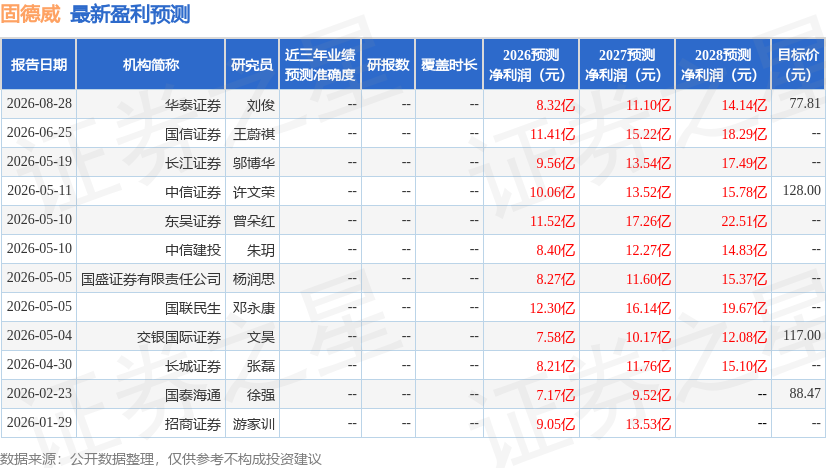Viewport: 826px width, 468px height.
Task: Click the 2026预测净利润 column header
Action: tap(531, 64)
